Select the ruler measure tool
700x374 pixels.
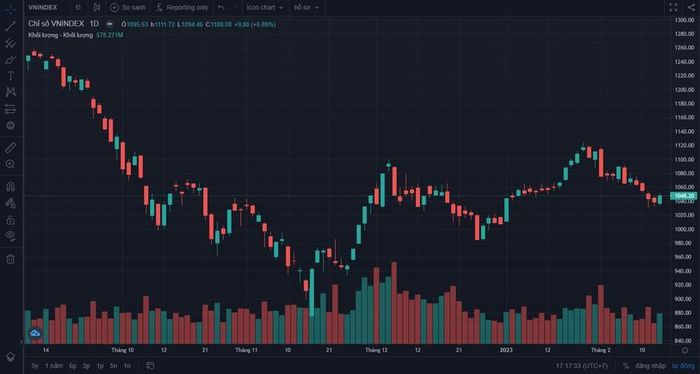pyautogui.click(x=11, y=148)
